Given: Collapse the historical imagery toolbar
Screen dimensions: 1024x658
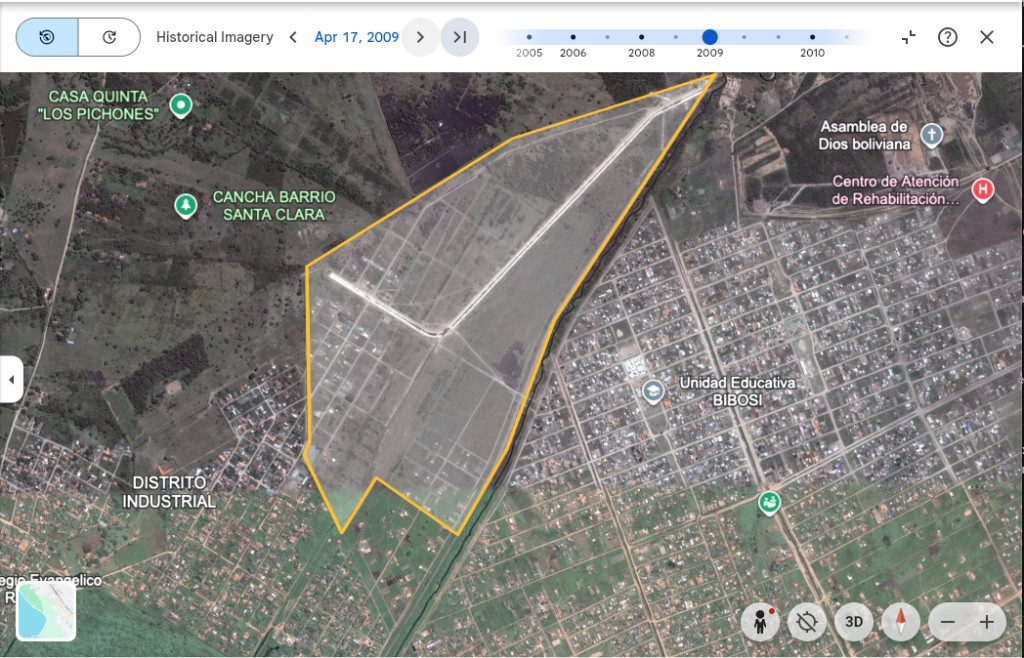Looking at the screenshot, I should click(x=908, y=37).
